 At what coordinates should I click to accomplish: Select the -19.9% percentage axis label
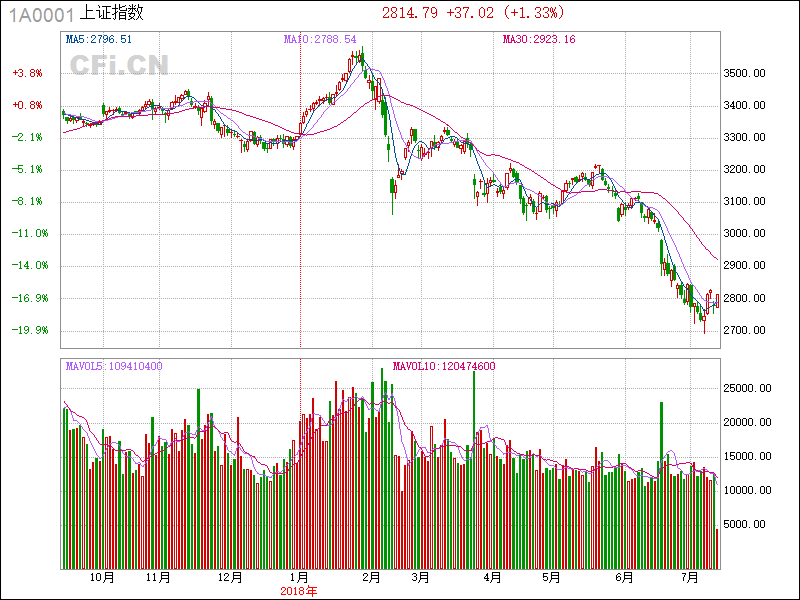(27, 330)
